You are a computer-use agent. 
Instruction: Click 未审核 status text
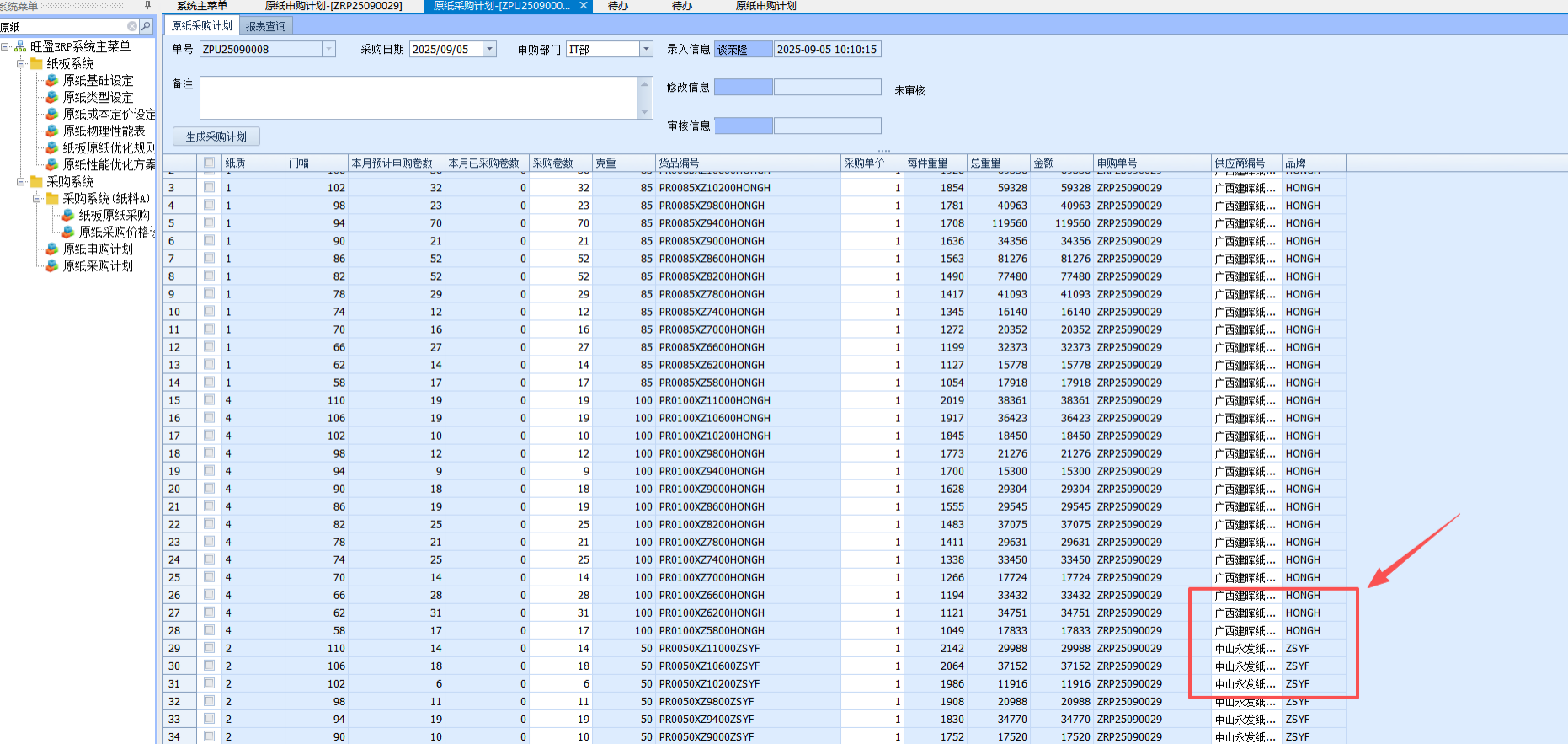(909, 90)
